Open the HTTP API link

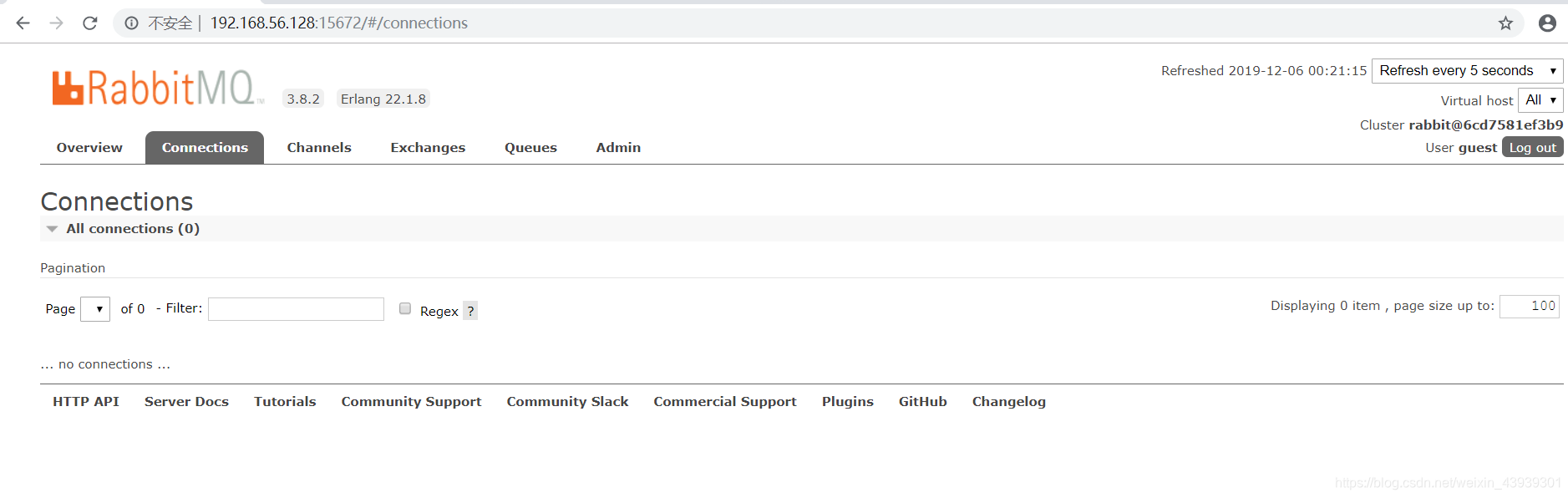pyautogui.click(x=86, y=402)
